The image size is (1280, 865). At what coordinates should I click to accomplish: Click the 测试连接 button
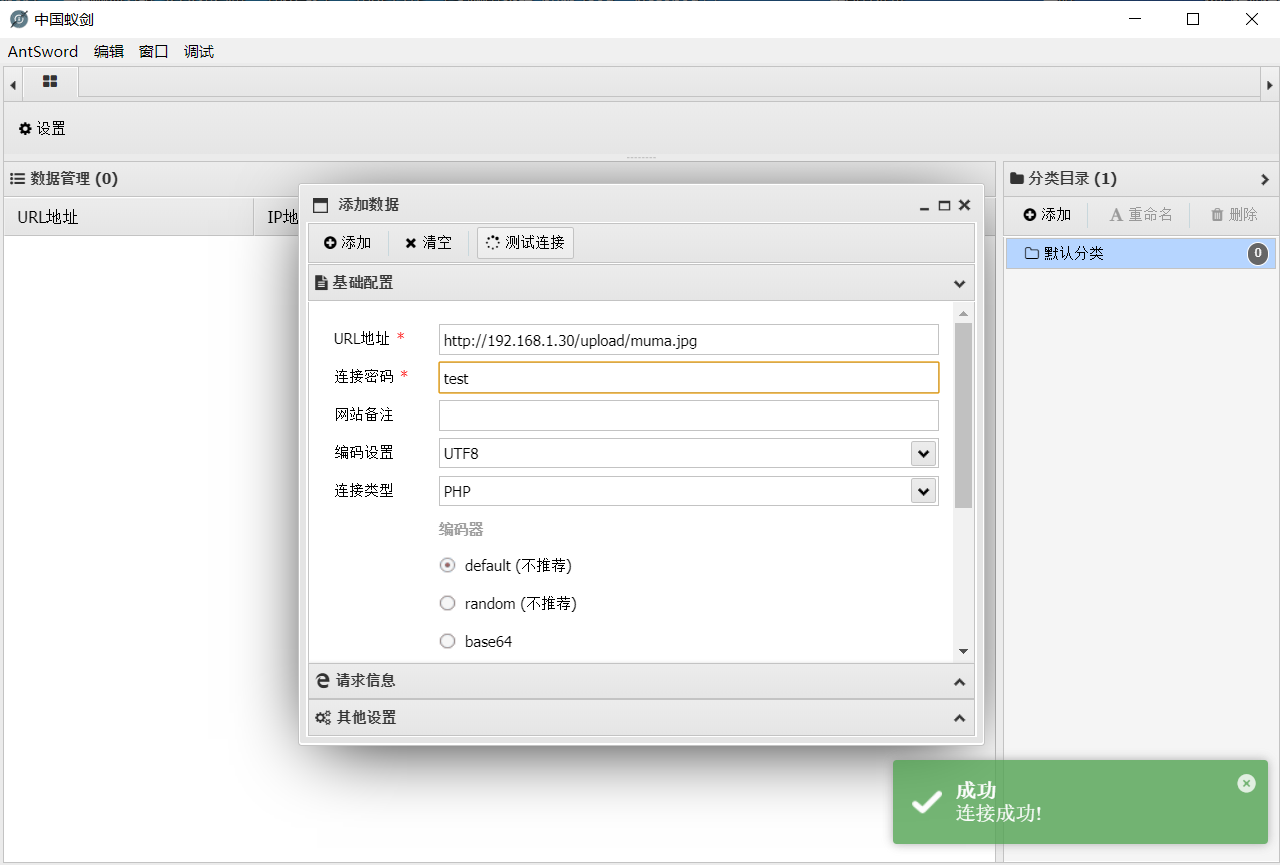pos(525,243)
